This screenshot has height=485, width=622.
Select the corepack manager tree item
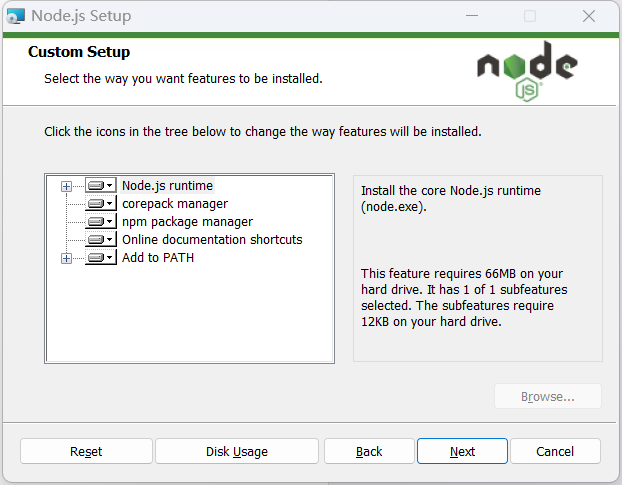click(x=175, y=204)
